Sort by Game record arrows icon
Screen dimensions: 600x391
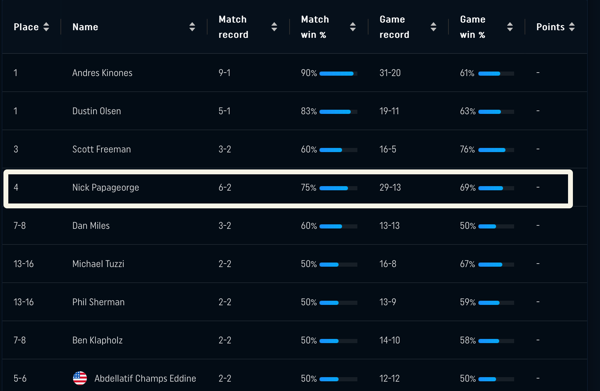433,27
